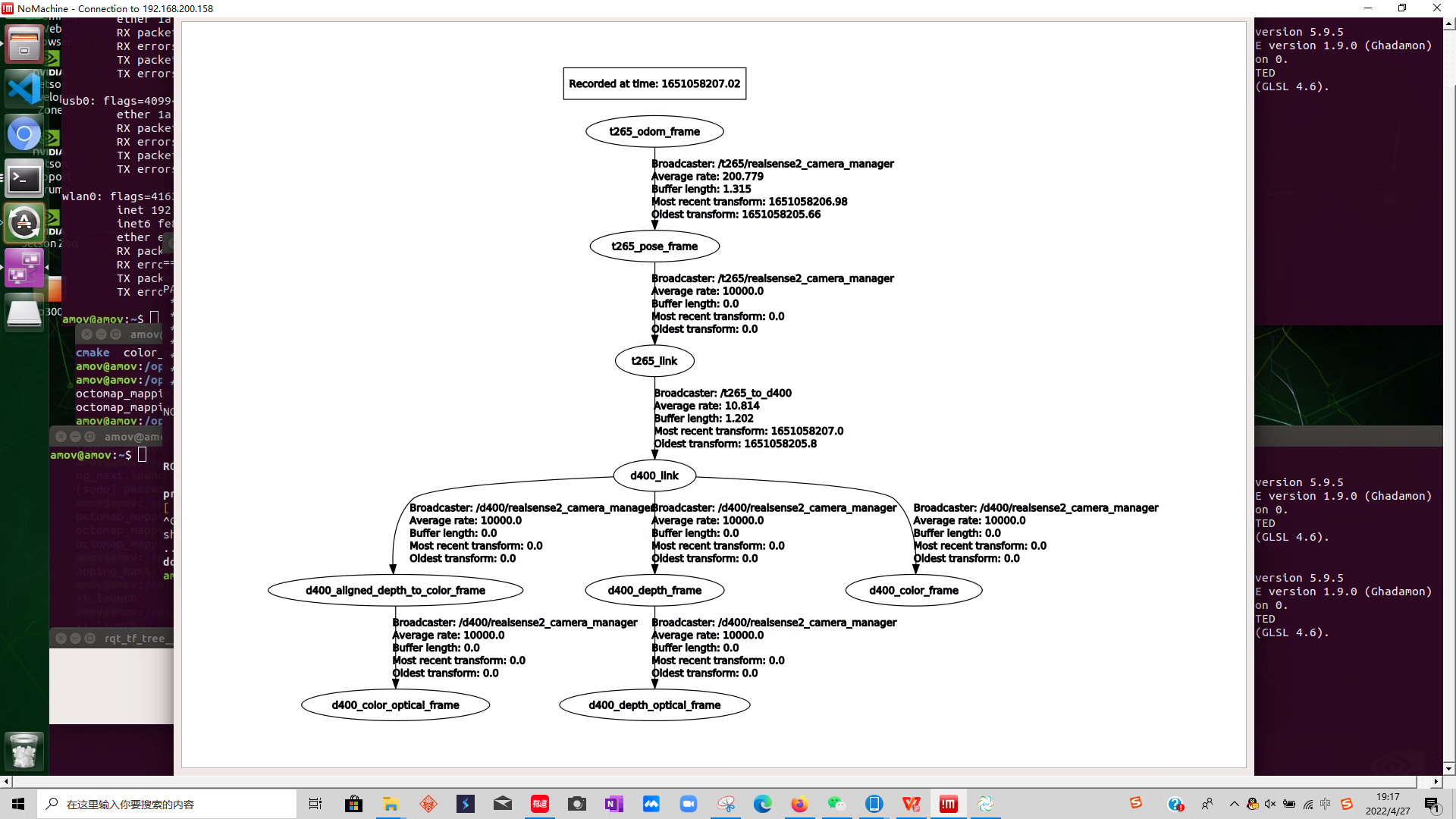Click 'Average rate: 10.814' text
Image resolution: width=1456 pixels, height=819 pixels.
pos(706,406)
